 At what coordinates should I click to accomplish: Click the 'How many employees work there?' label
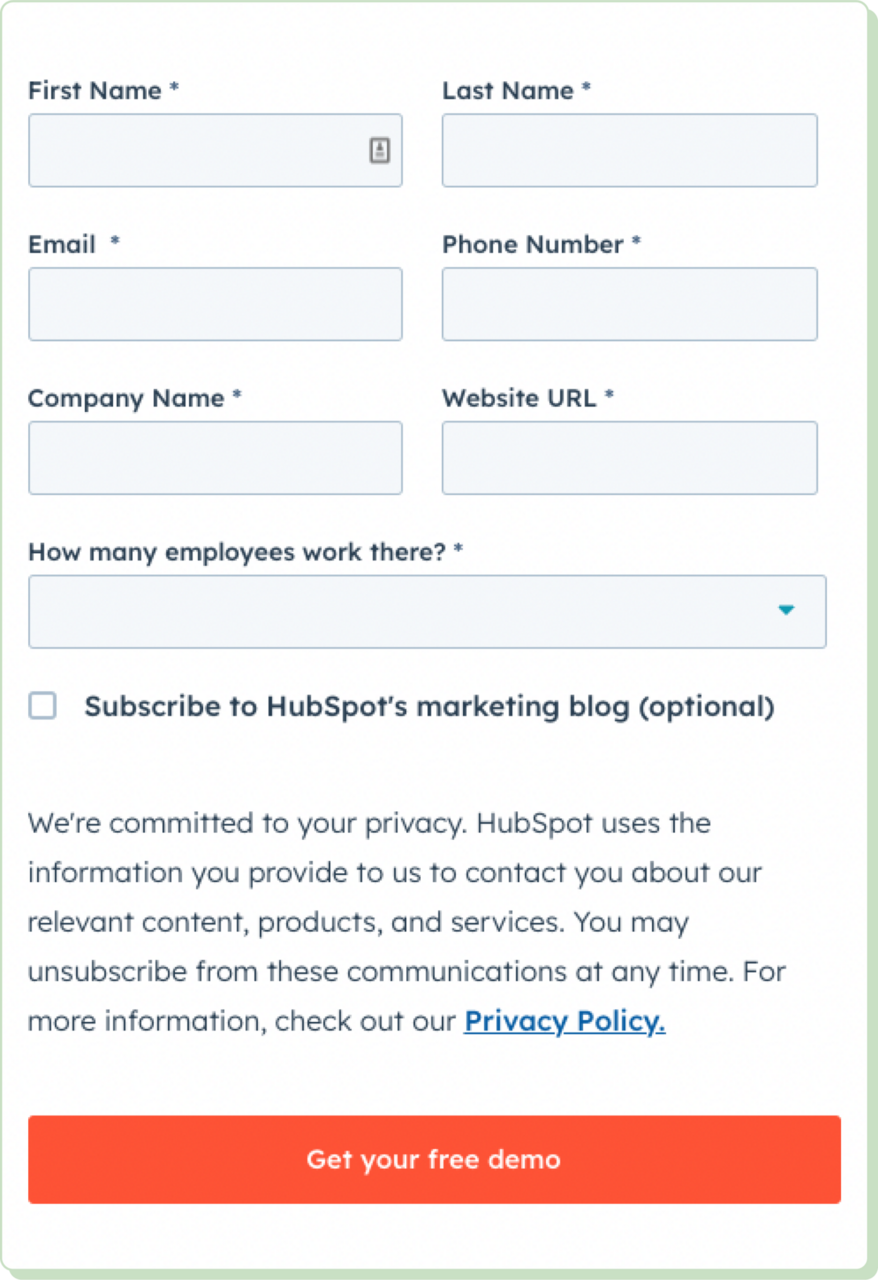tap(237, 552)
